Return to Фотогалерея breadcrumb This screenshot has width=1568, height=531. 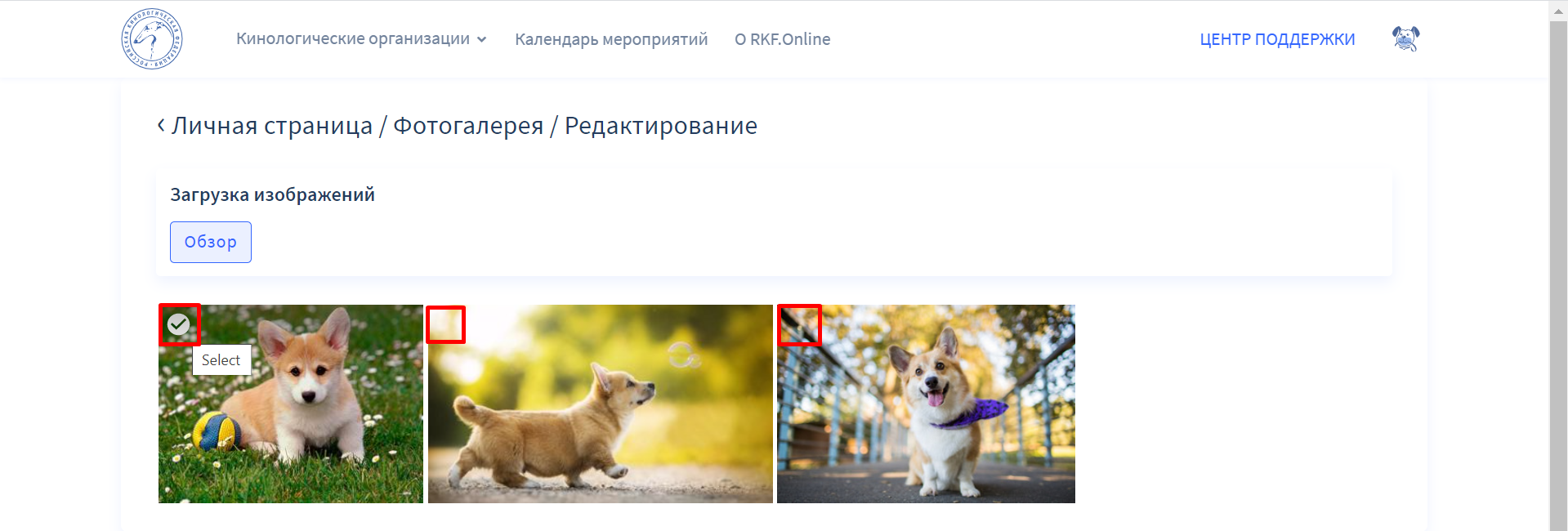pos(468,126)
